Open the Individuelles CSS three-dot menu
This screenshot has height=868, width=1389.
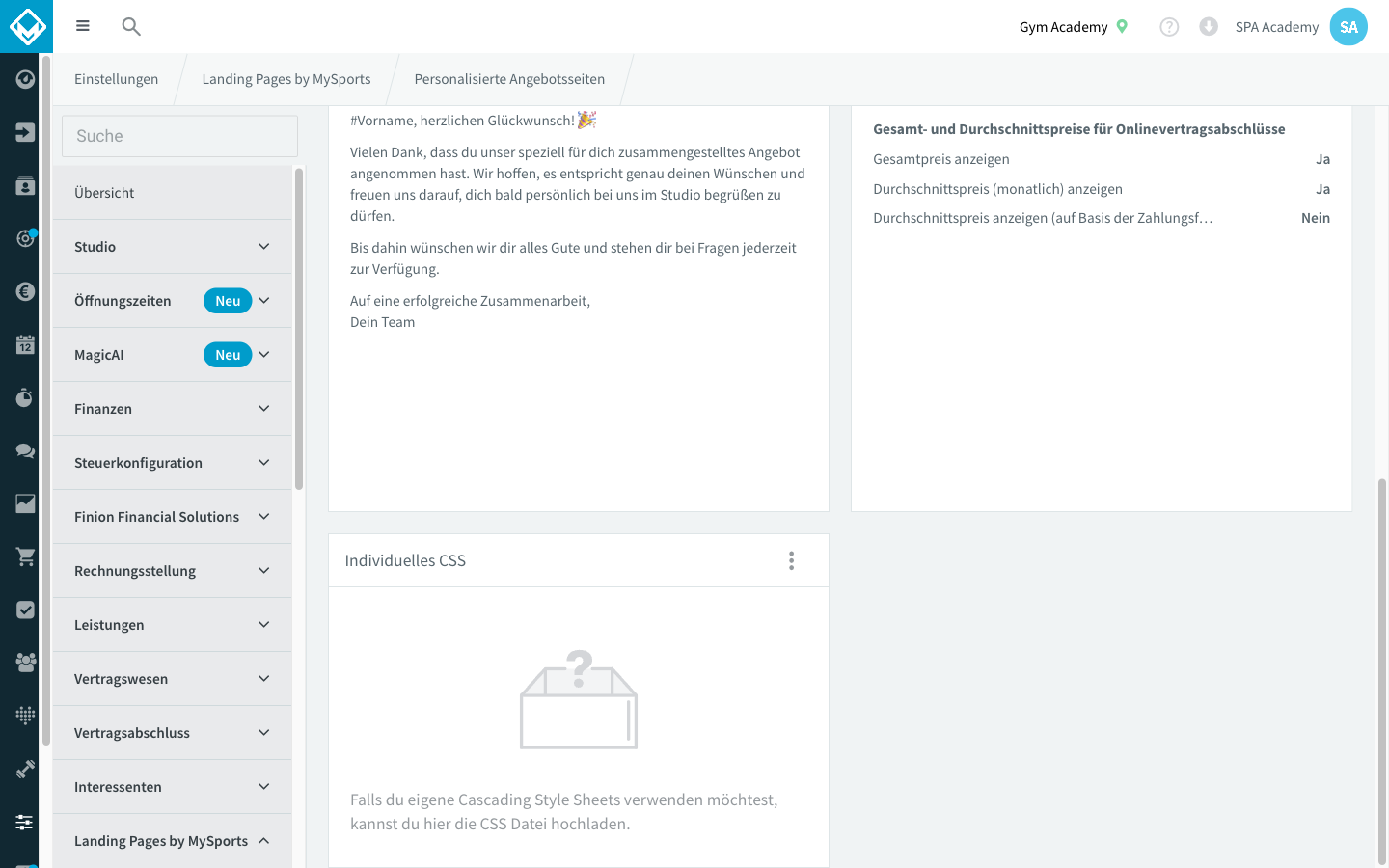[792, 560]
